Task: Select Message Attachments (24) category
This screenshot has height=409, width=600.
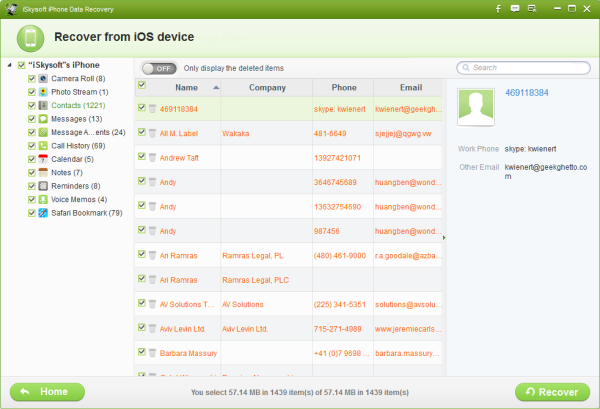Action: point(88,132)
